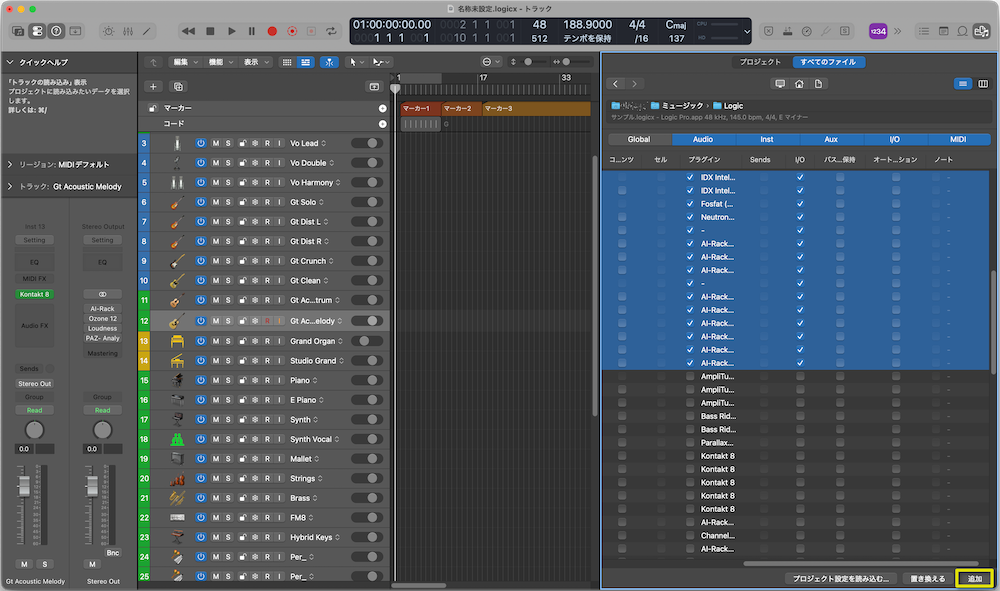Select the Global filter tab

[x=639, y=139]
